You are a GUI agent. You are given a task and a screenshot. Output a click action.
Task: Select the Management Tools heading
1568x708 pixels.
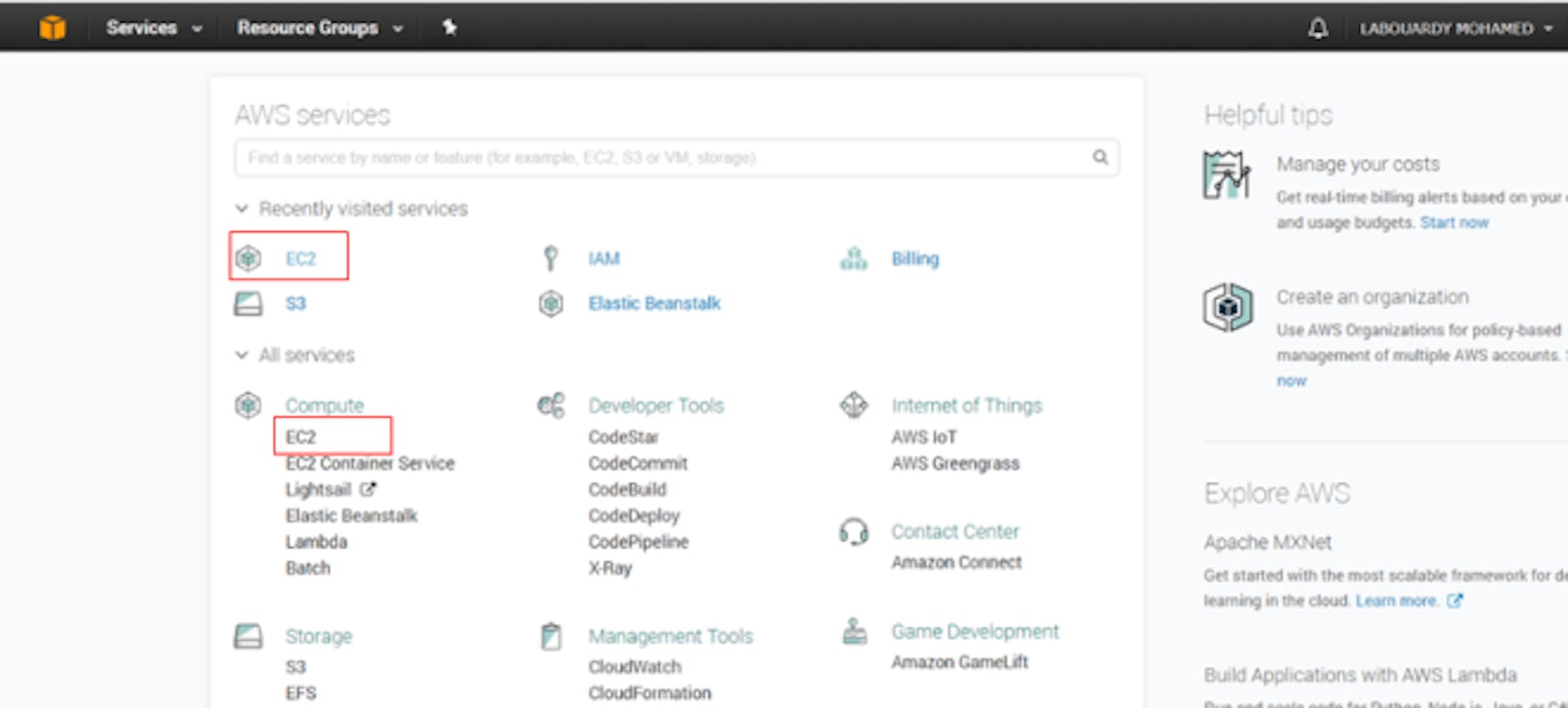pyautogui.click(x=670, y=636)
